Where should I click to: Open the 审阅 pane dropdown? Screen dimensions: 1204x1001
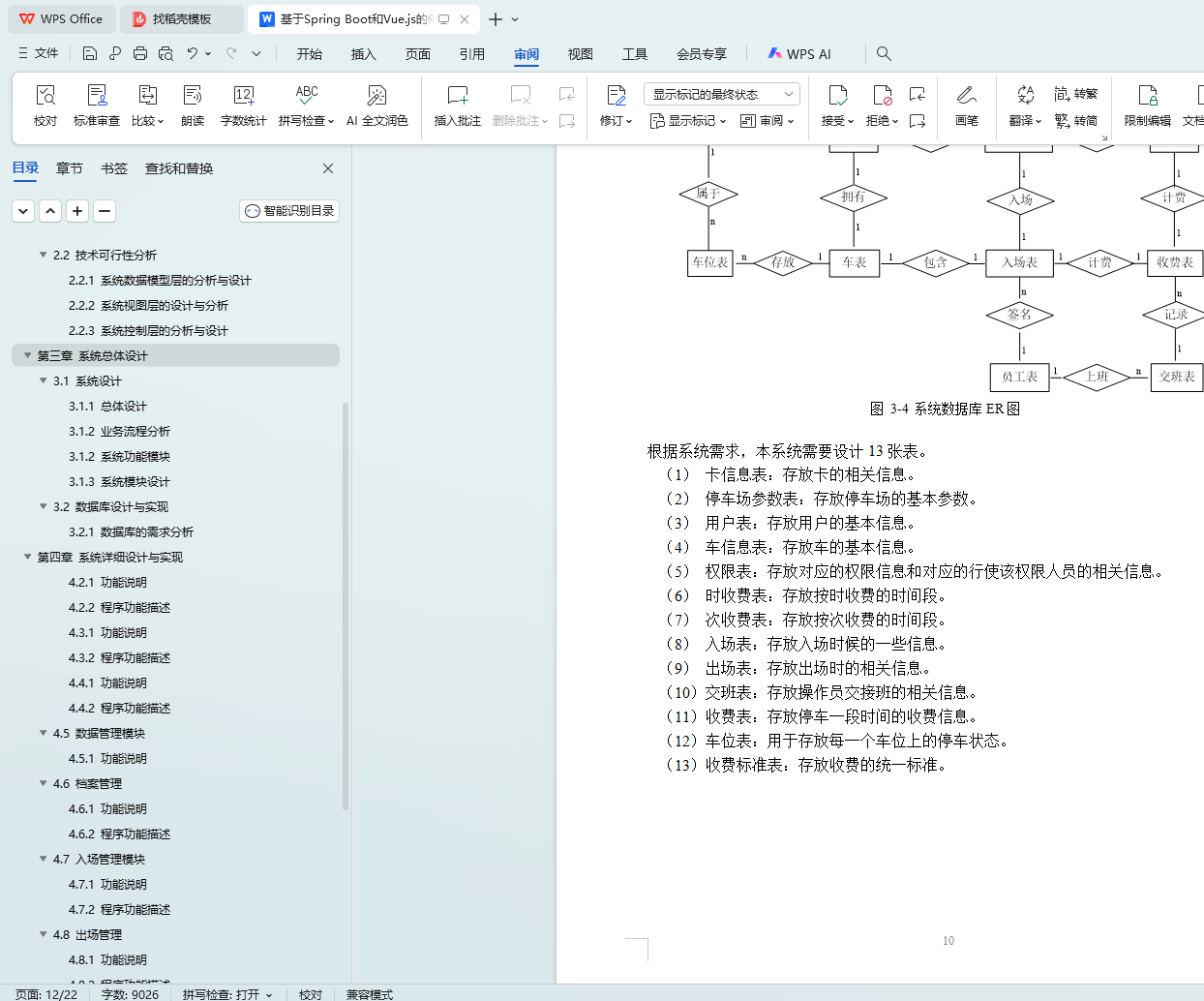tap(768, 121)
